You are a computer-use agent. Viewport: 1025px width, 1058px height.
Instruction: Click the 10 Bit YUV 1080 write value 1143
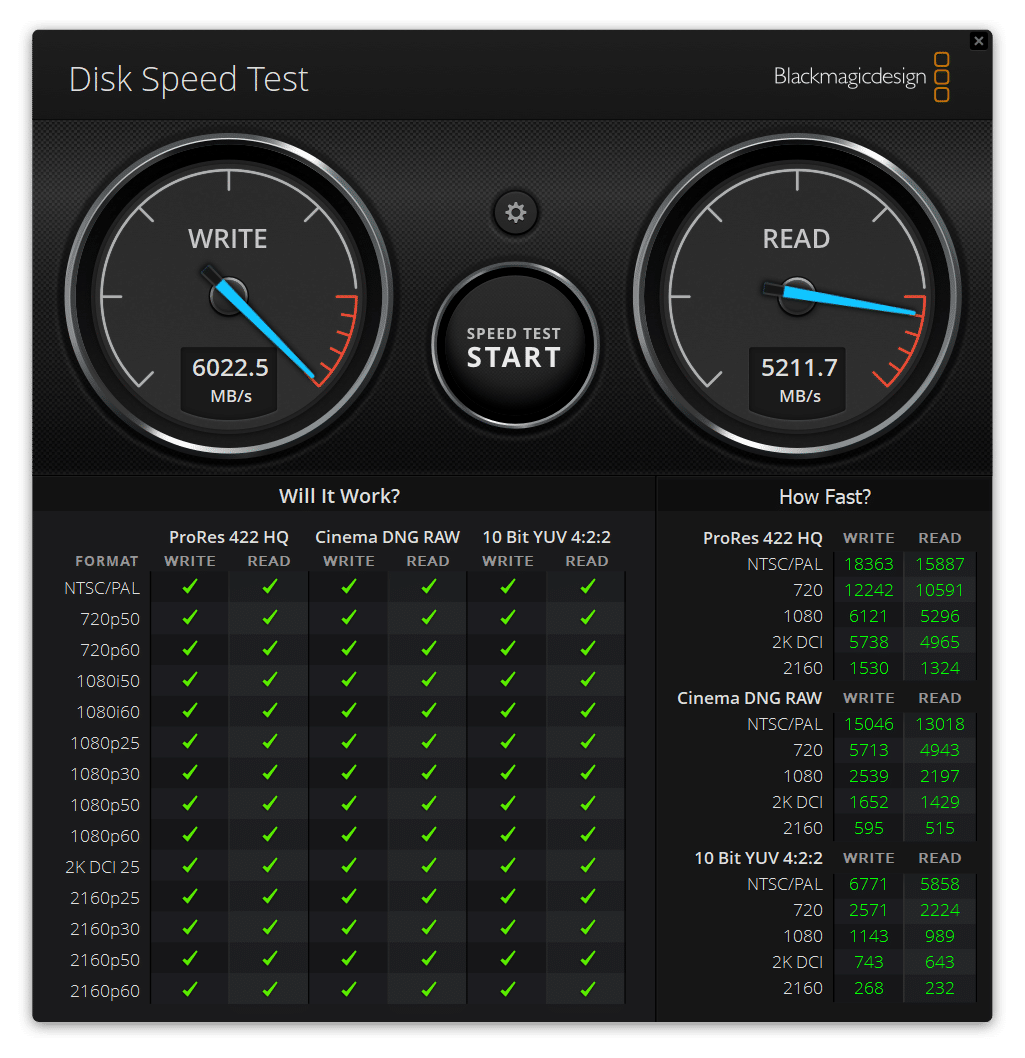(x=868, y=936)
